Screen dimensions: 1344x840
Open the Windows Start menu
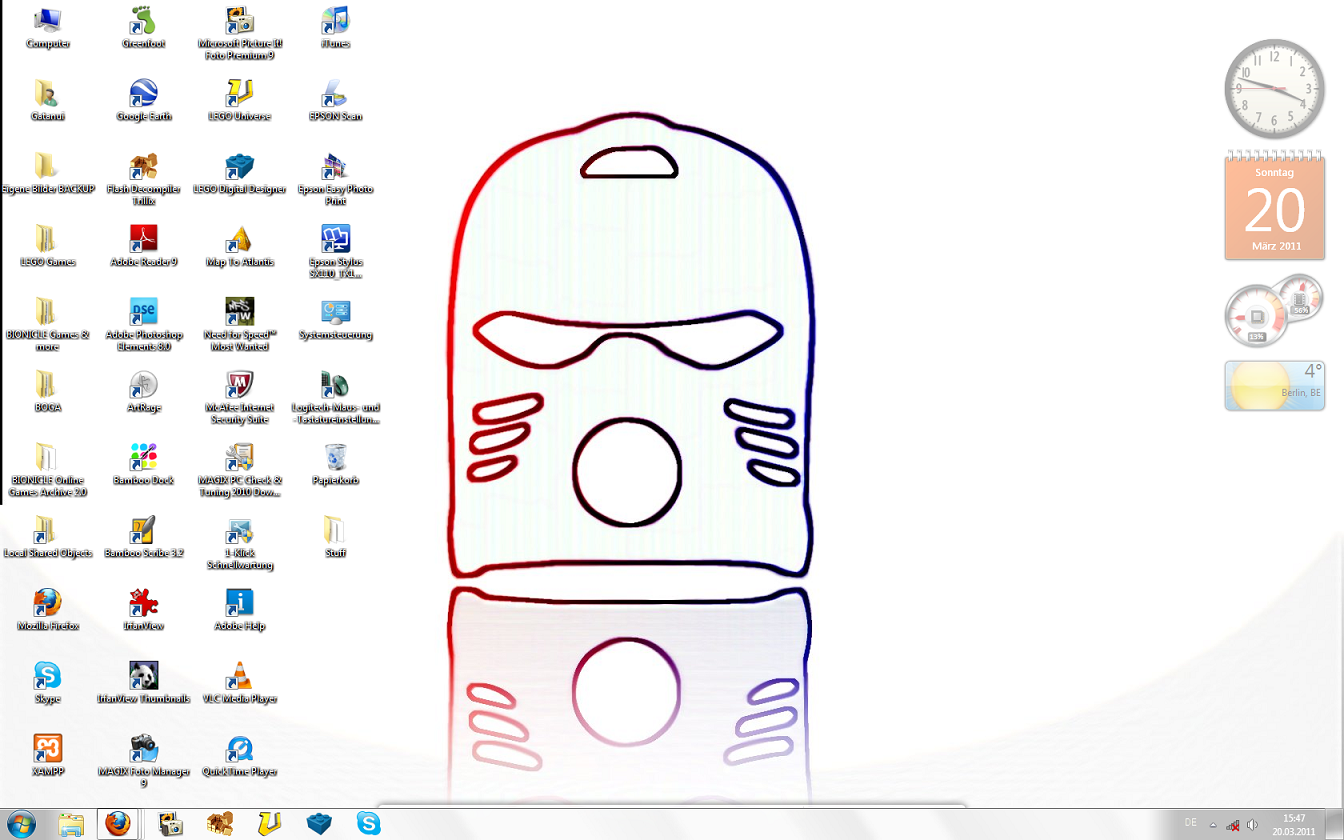[x=18, y=824]
